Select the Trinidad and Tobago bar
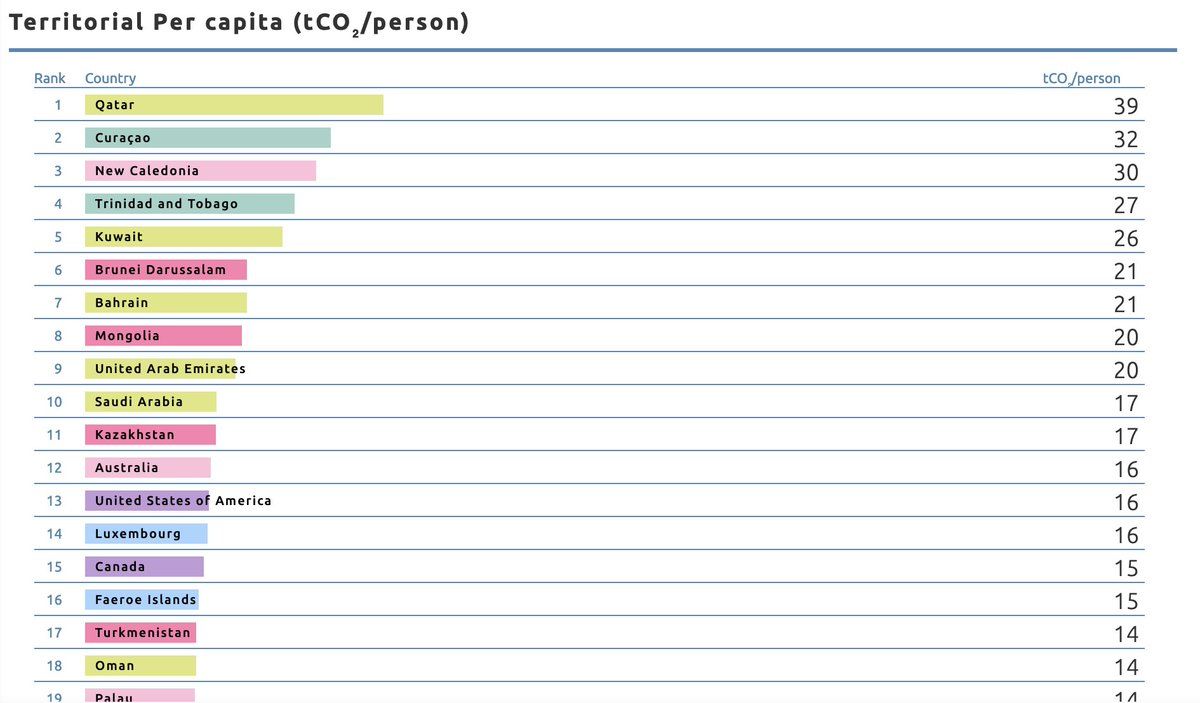This screenshot has height=703, width=1200. [x=190, y=204]
